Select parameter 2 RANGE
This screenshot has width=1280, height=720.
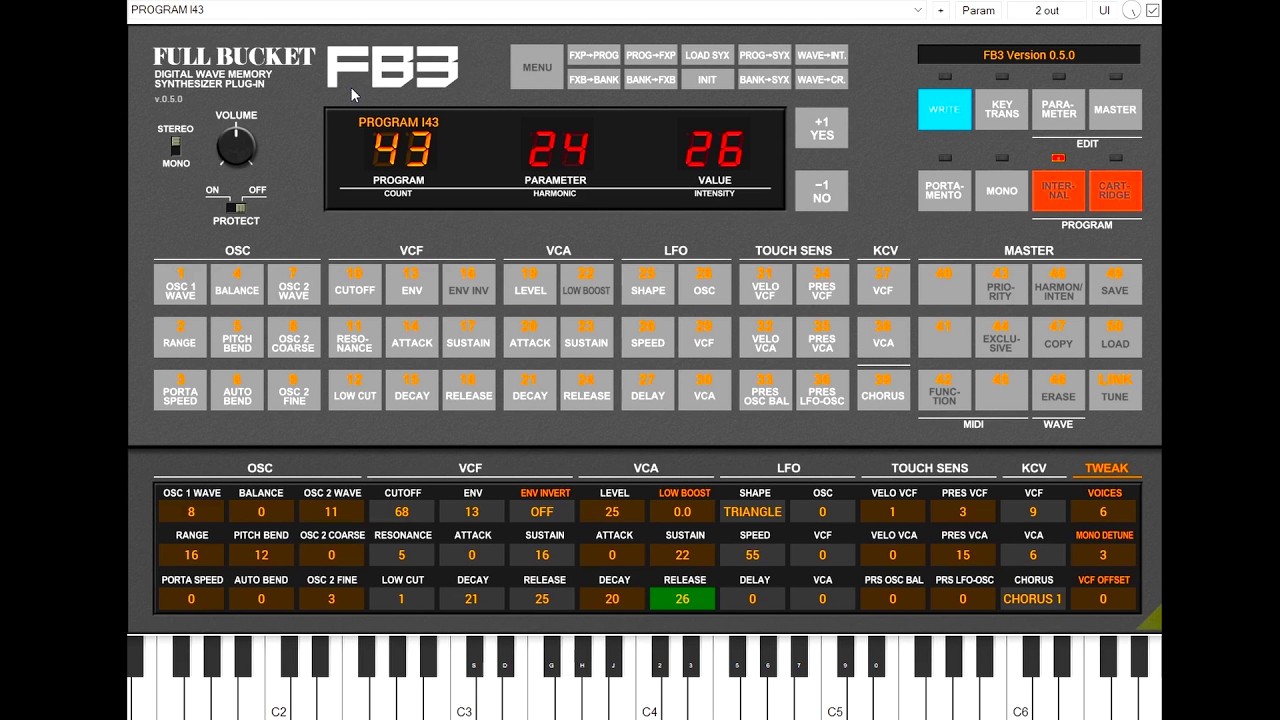click(180, 337)
